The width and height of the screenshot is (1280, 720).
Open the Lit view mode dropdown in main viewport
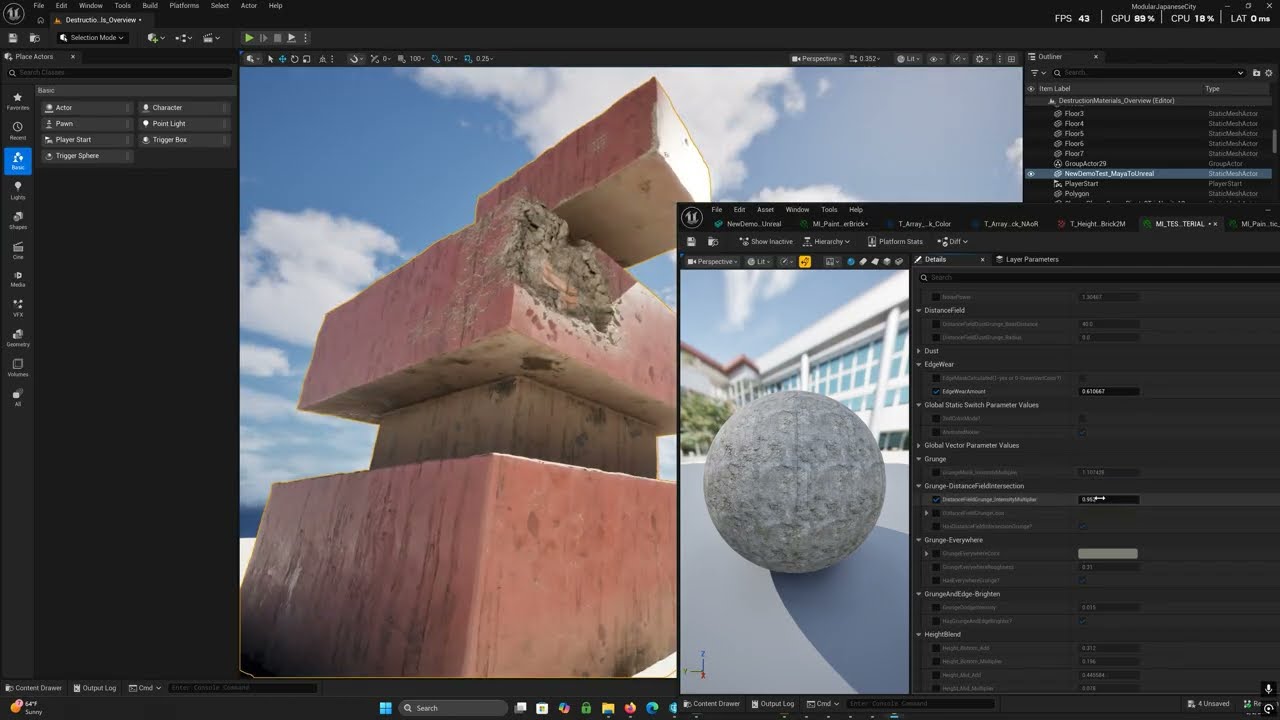click(908, 59)
